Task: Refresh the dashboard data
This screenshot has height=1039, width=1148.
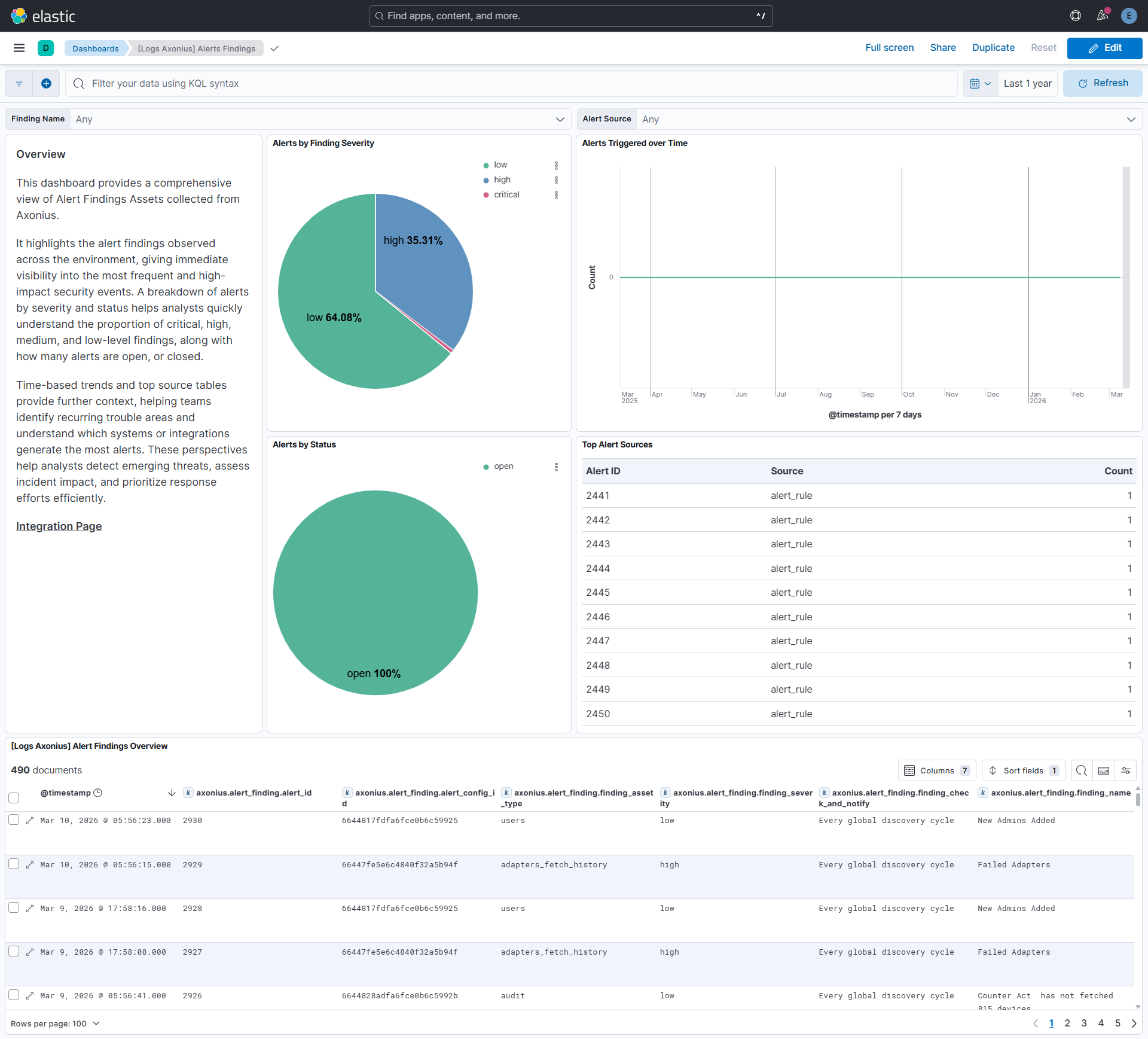Action: (1103, 84)
